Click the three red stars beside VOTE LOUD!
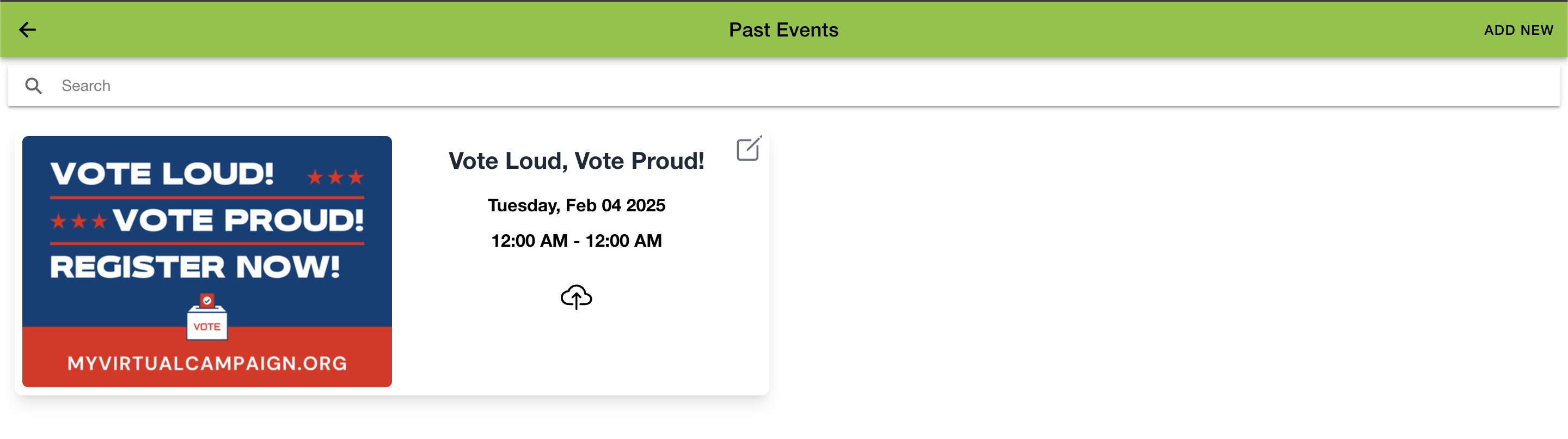1568x439 pixels. (335, 177)
